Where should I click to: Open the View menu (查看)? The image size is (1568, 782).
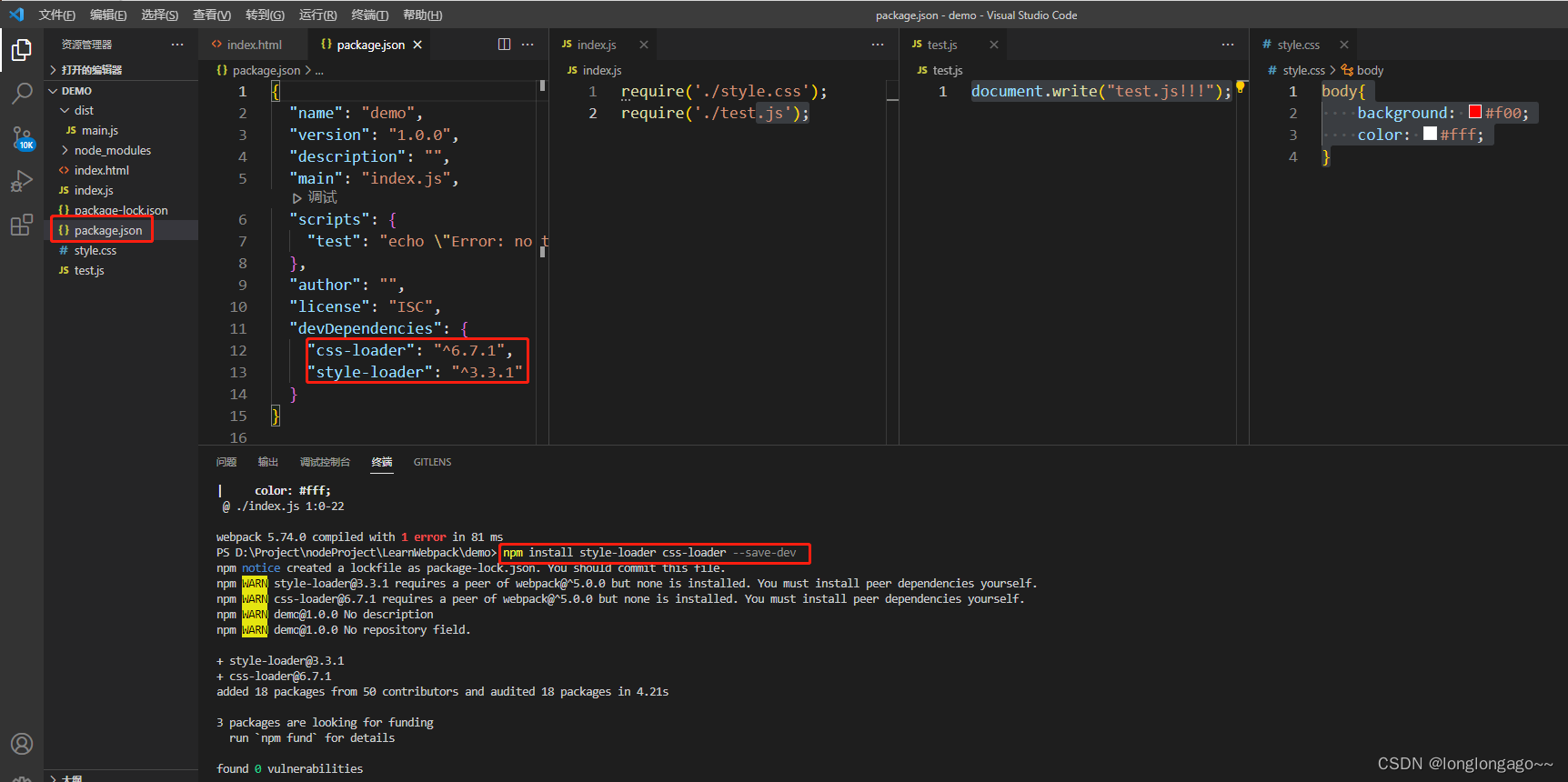pos(212,15)
